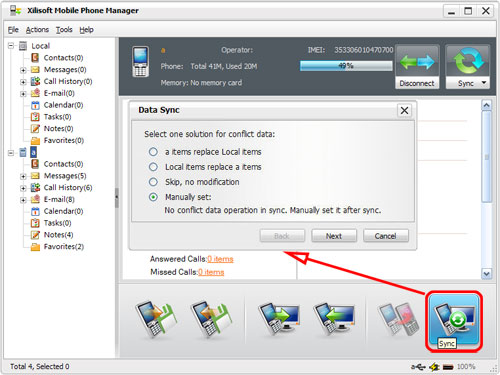500x375 pixels.
Task: Click the disabled Back button
Action: (282, 236)
